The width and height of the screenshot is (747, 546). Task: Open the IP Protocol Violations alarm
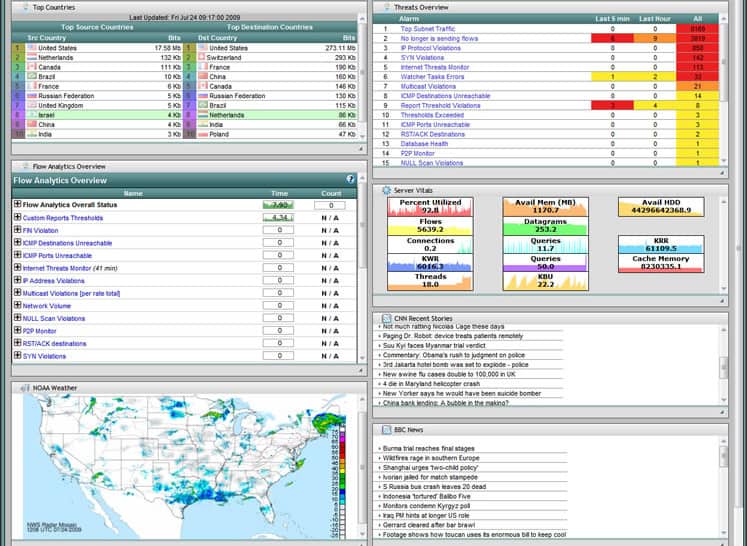point(431,48)
